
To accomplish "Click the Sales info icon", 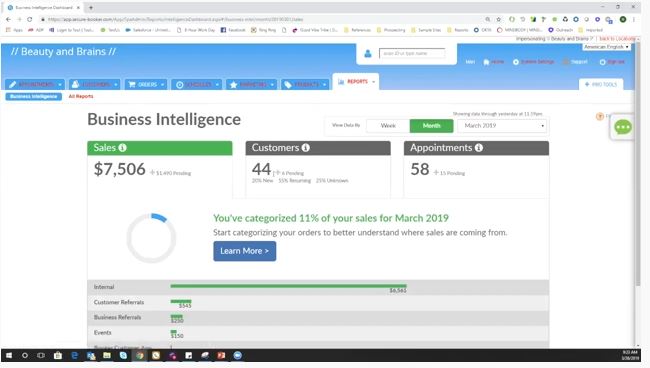I will click(122, 148).
